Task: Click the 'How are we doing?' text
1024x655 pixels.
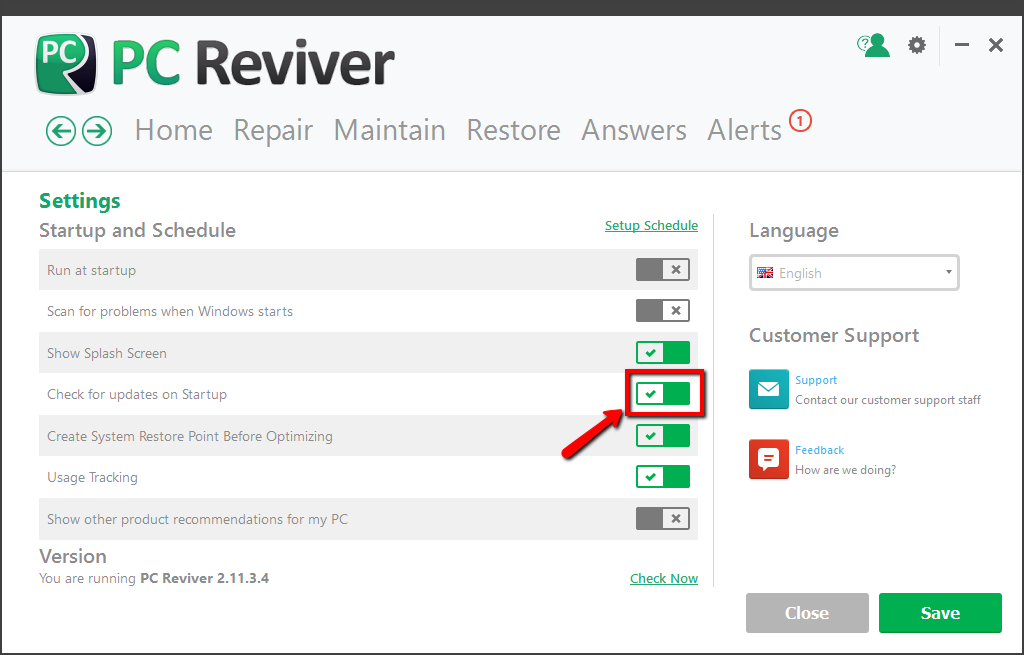Action: click(x=846, y=470)
